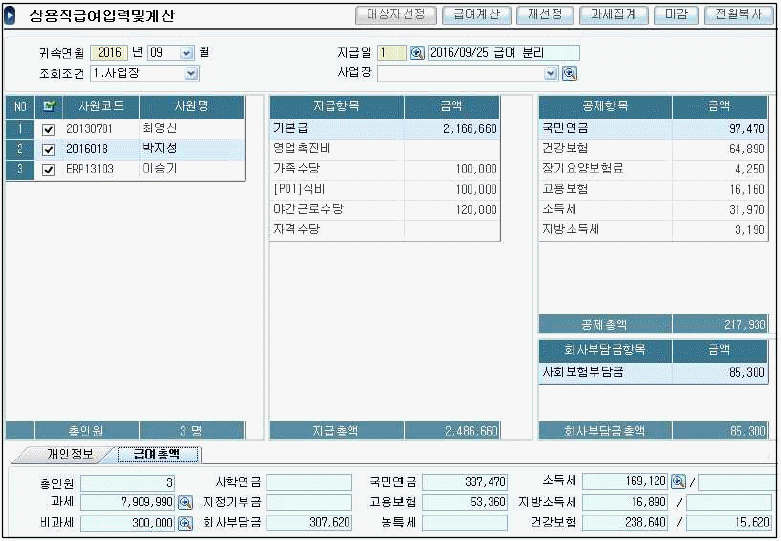The height and width of the screenshot is (541, 781).
Task: Select the 급여총액 tab
Action: 156,454
